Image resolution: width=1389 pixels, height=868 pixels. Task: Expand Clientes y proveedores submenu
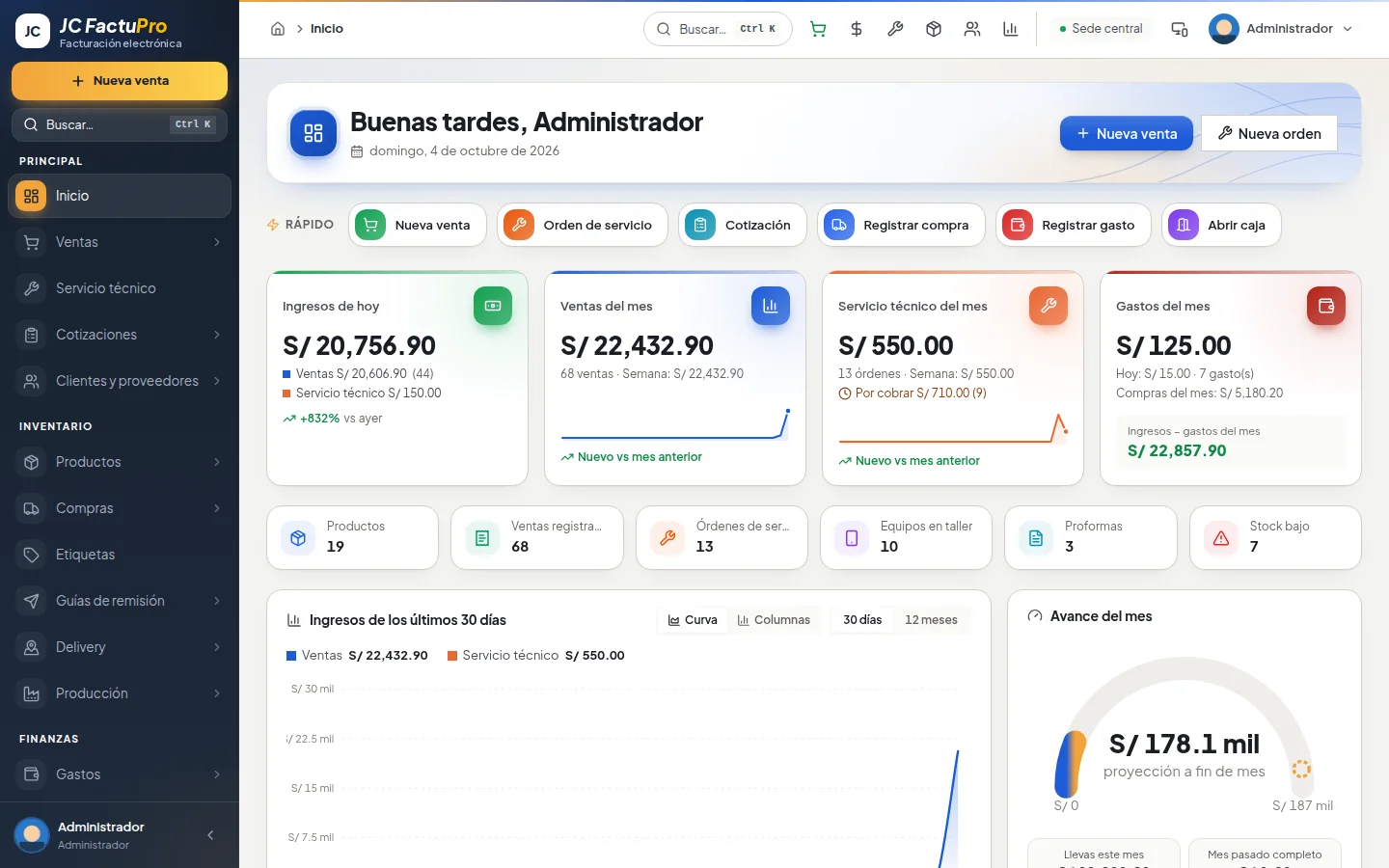point(120,381)
